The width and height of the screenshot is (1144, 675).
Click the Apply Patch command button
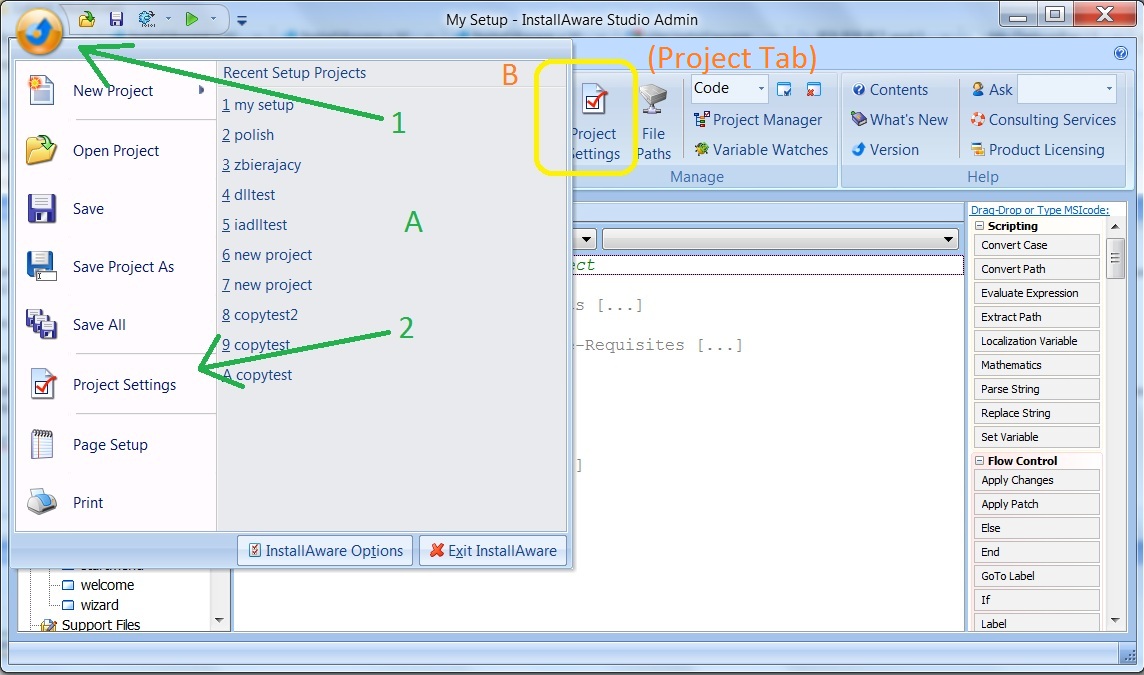(x=1037, y=504)
